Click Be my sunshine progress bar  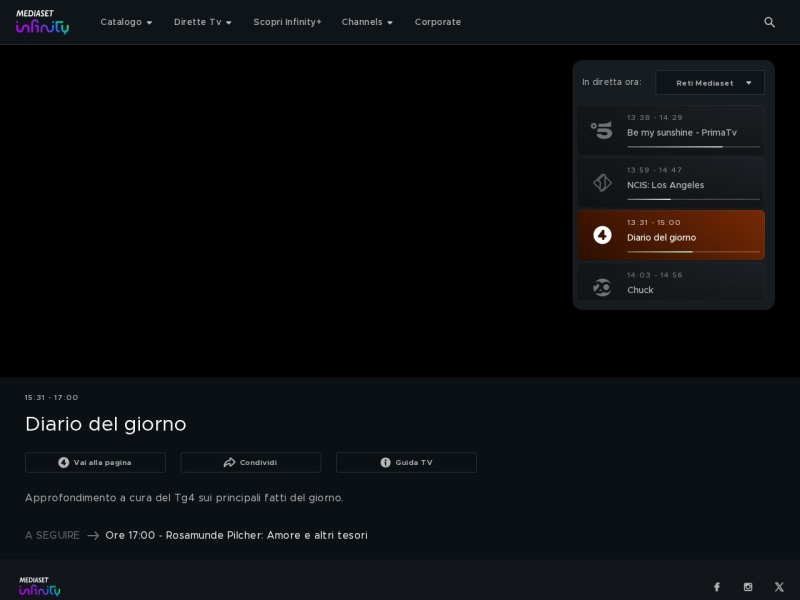[x=693, y=147]
